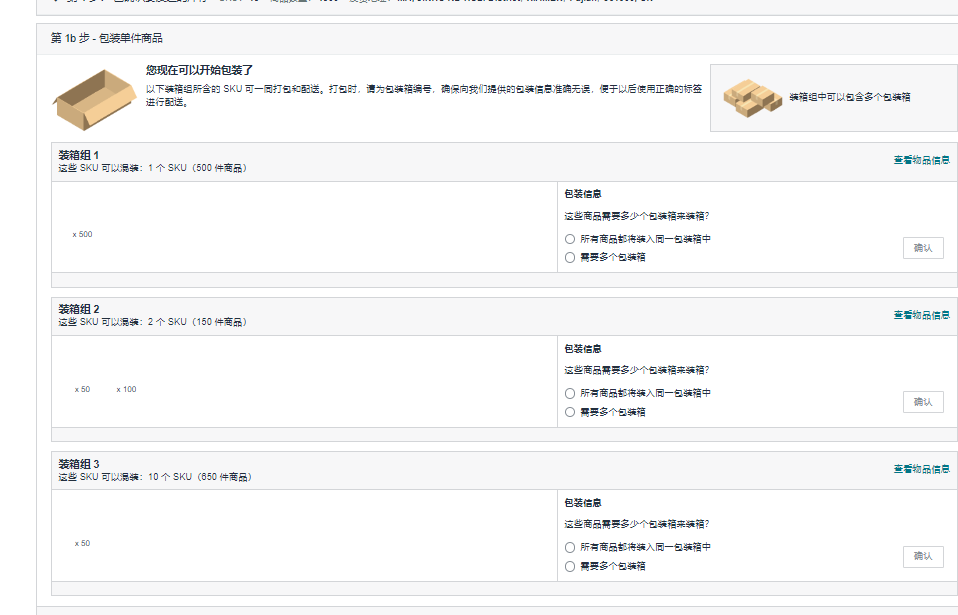Click the stacked packing boxes icon

[x=752, y=98]
